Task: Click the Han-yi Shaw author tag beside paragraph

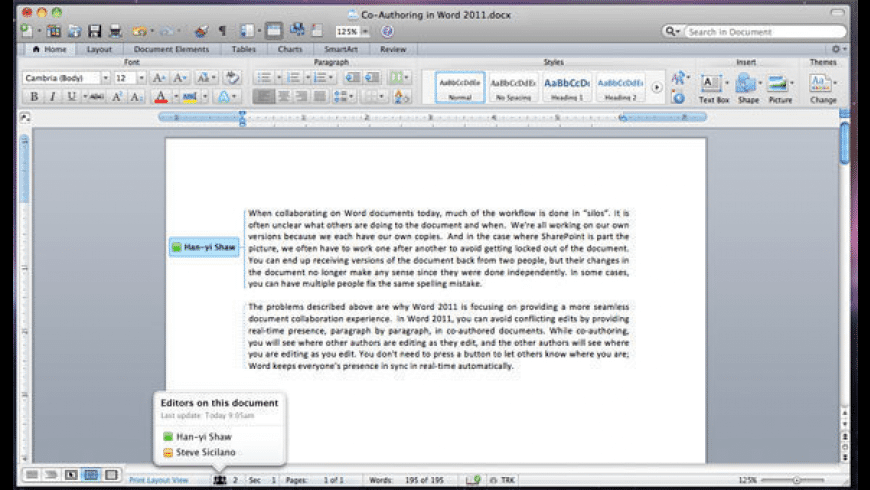Action: 204,247
